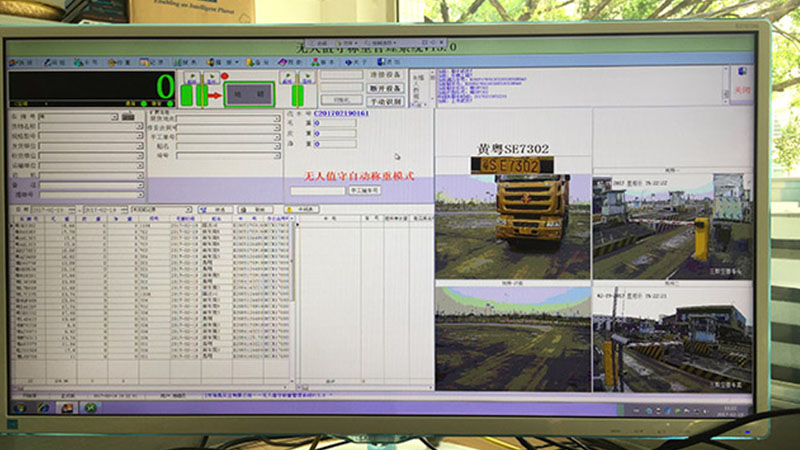Click the pencil edit icon in toolbar
Screen dimensions: 800x450
point(48,62)
